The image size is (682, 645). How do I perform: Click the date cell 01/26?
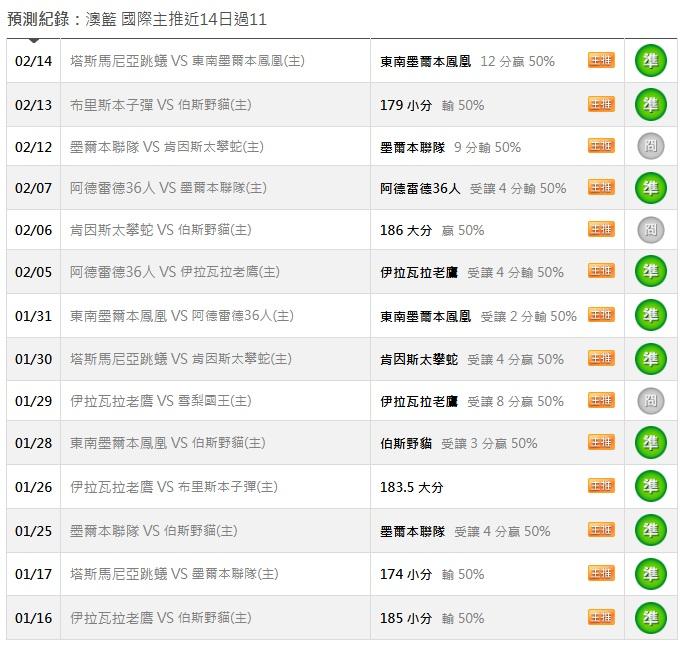pos(33,487)
